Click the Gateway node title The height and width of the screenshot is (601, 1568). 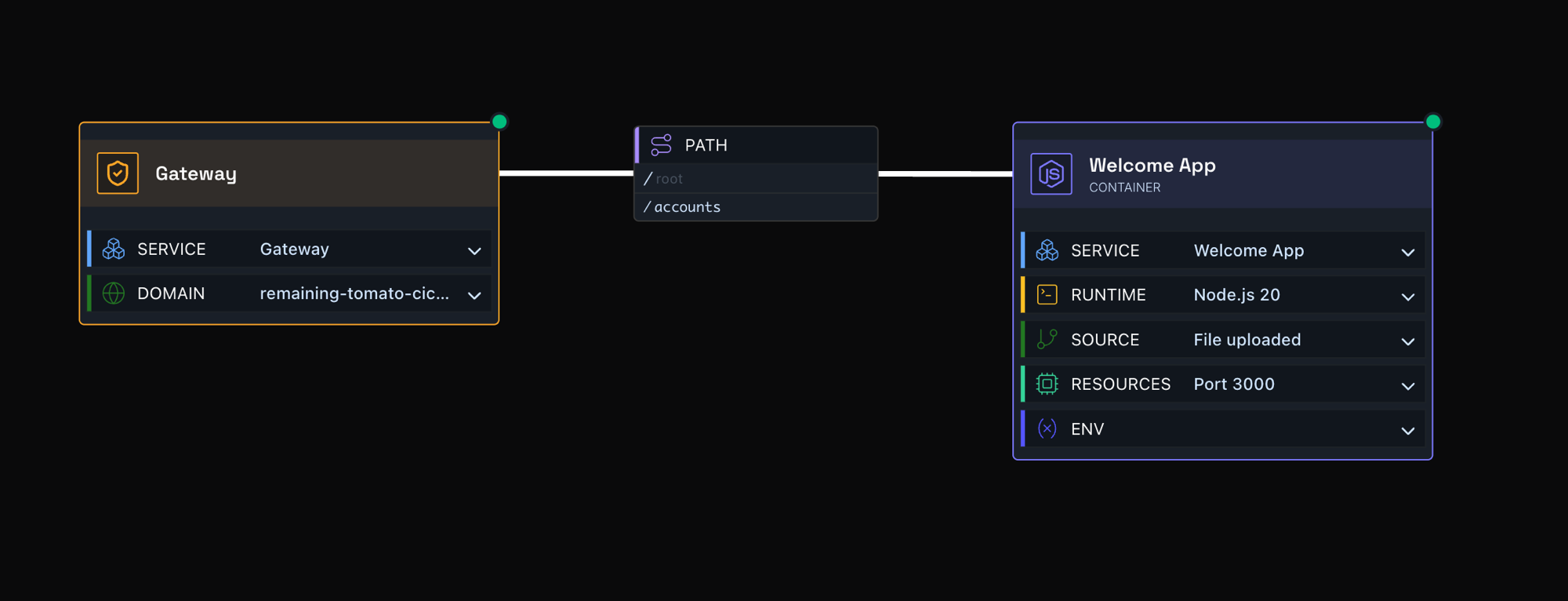pos(196,174)
